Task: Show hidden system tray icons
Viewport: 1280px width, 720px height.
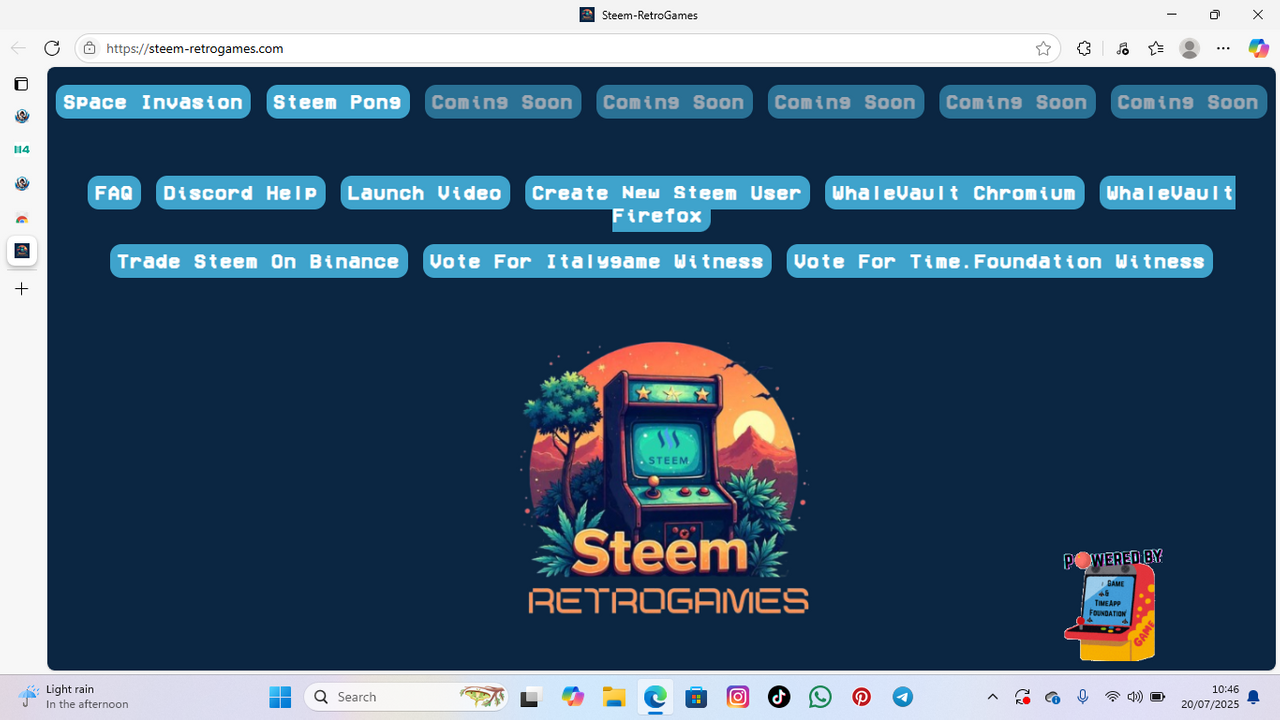Action: (x=992, y=697)
